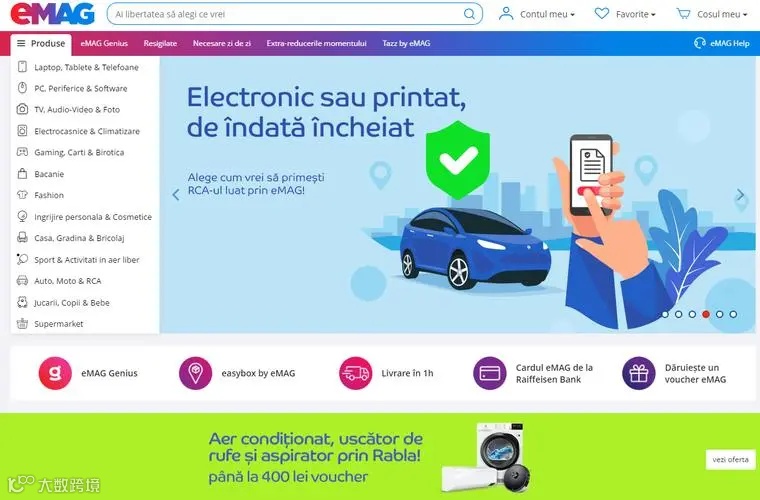Go to next banner slide arrow
The height and width of the screenshot is (500, 760).
coord(741,195)
